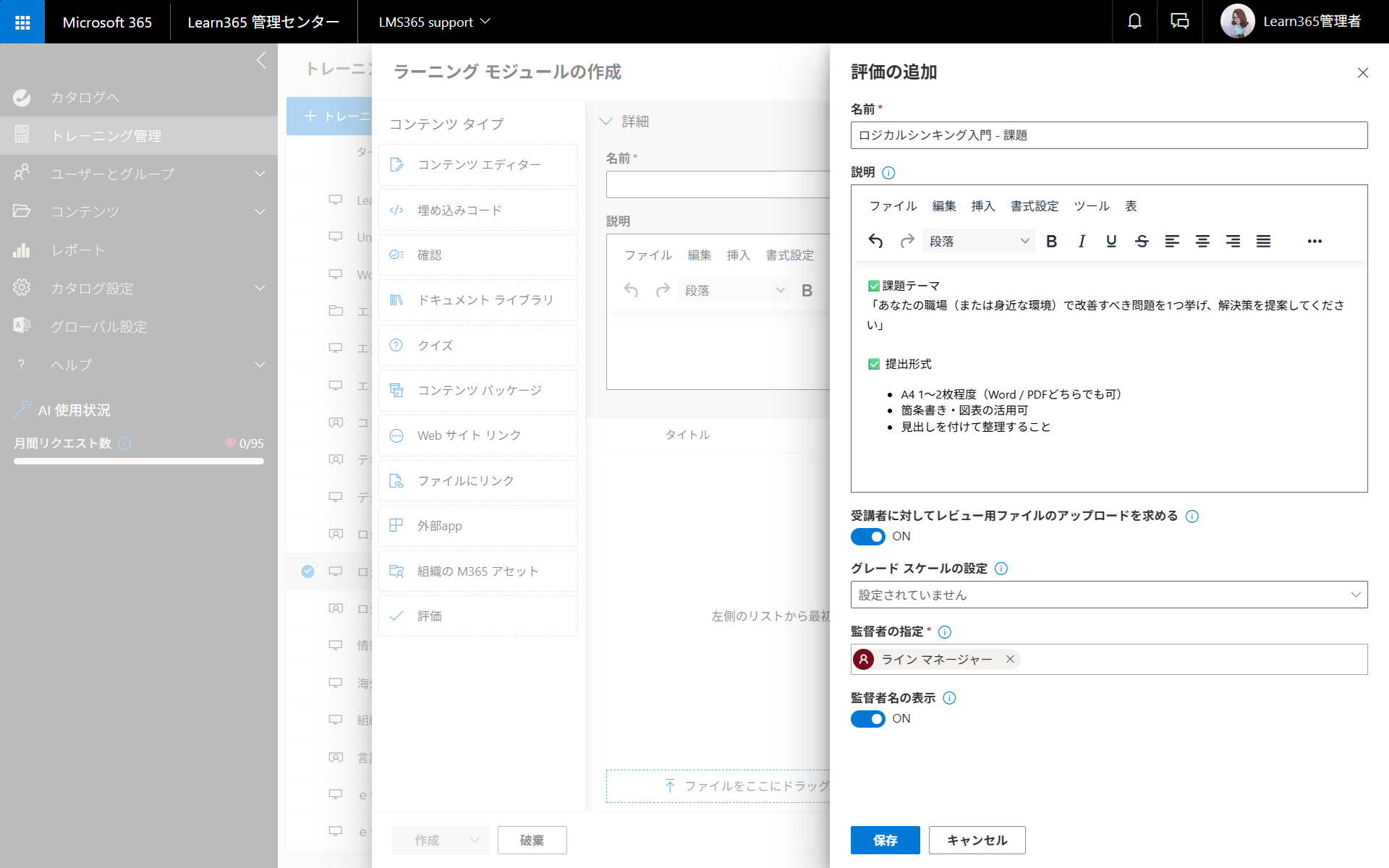Viewport: 1389px width, 868px height.
Task: Open ファイル menu in 評価の追加 editor
Action: click(893, 206)
